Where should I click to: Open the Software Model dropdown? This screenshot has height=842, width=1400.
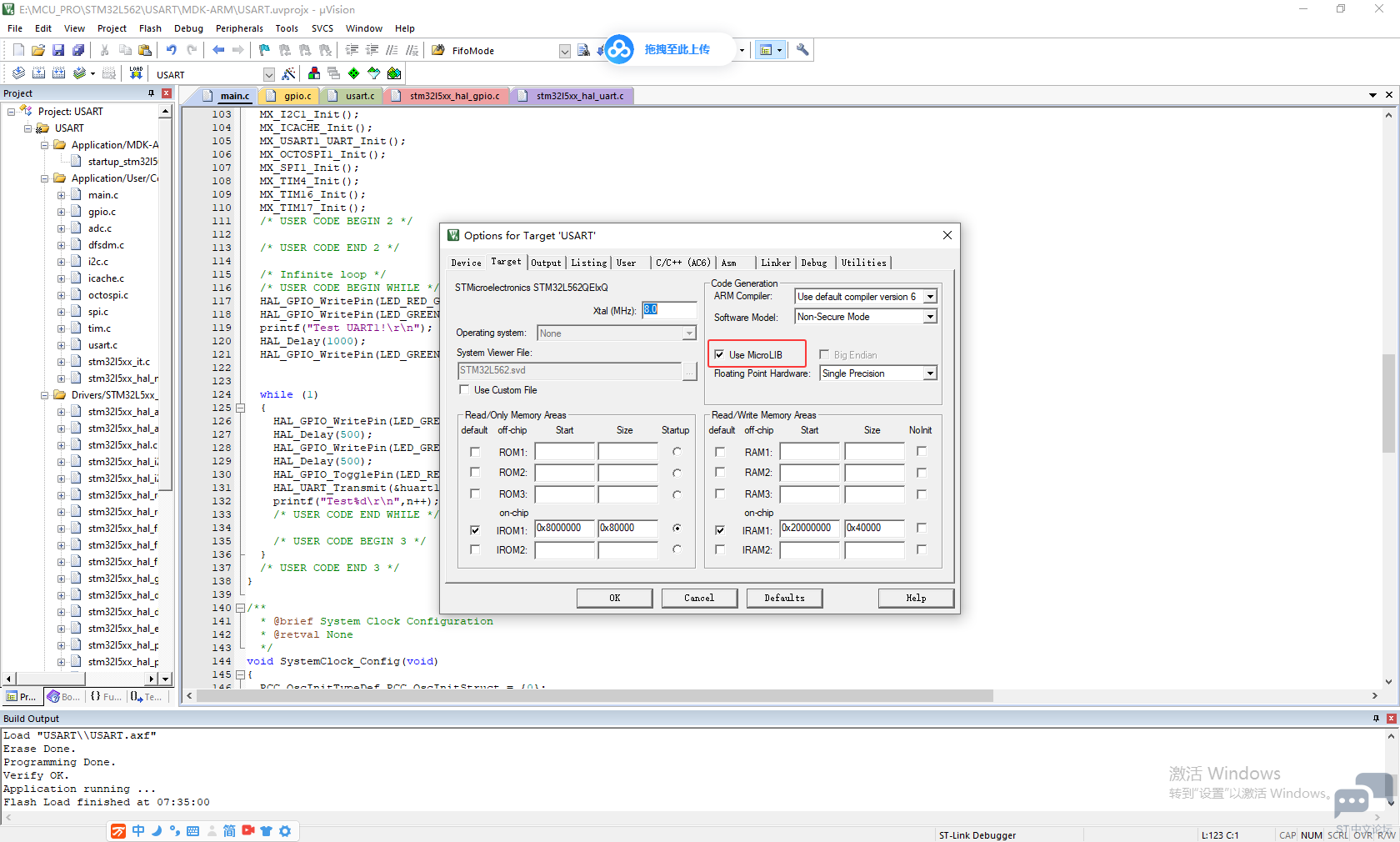[x=930, y=317]
